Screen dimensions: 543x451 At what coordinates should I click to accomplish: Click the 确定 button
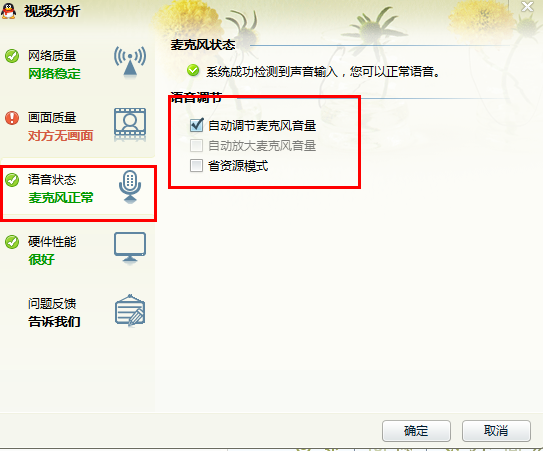[x=416, y=431]
